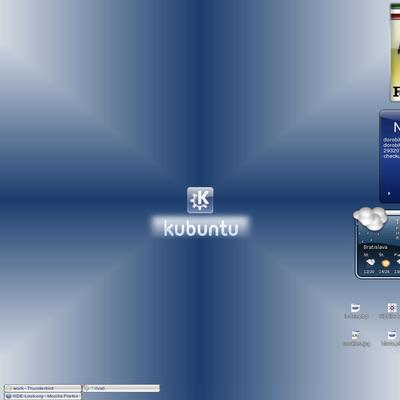This screenshot has height=400, width=400.
Task: Click the Firefox globe icon in taskbar
Action: 9,396
